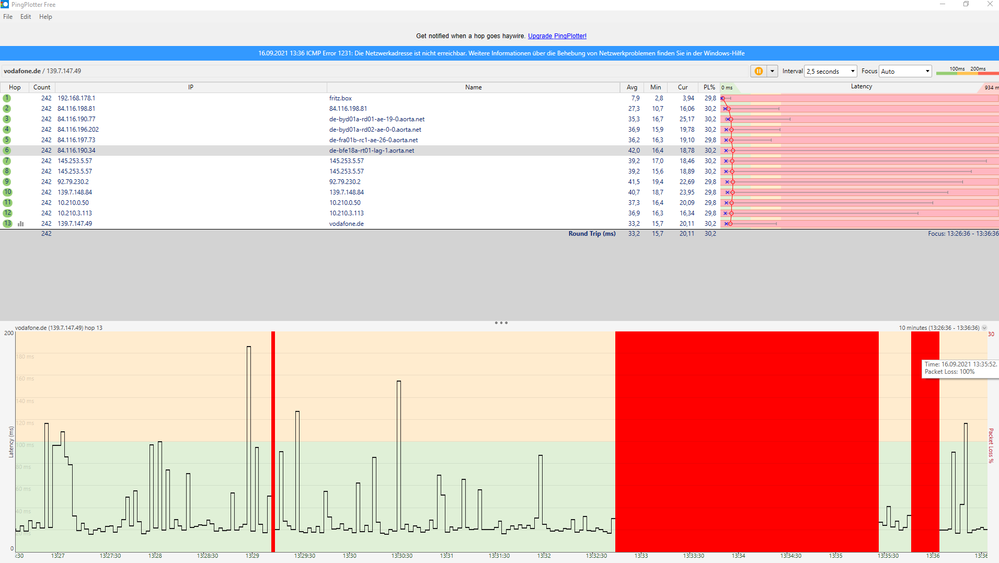Sort by the Min column header

pyautogui.click(x=656, y=87)
